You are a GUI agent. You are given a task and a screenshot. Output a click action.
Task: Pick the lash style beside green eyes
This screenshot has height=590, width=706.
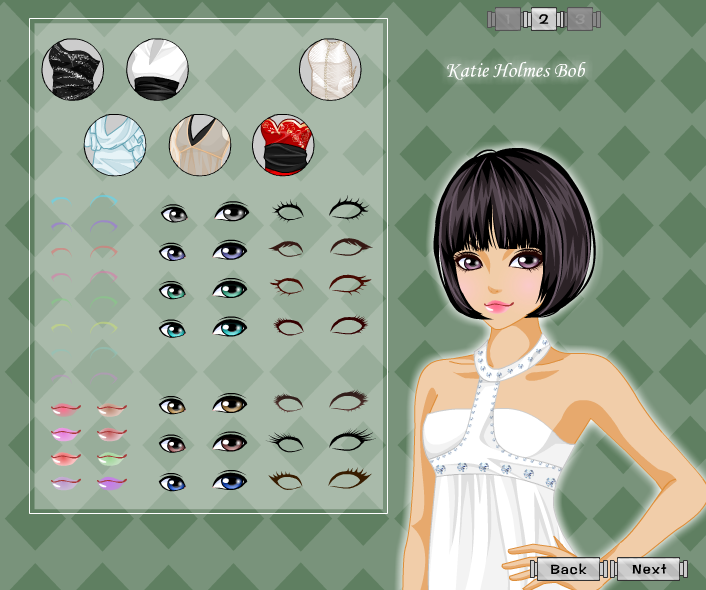[321, 285]
